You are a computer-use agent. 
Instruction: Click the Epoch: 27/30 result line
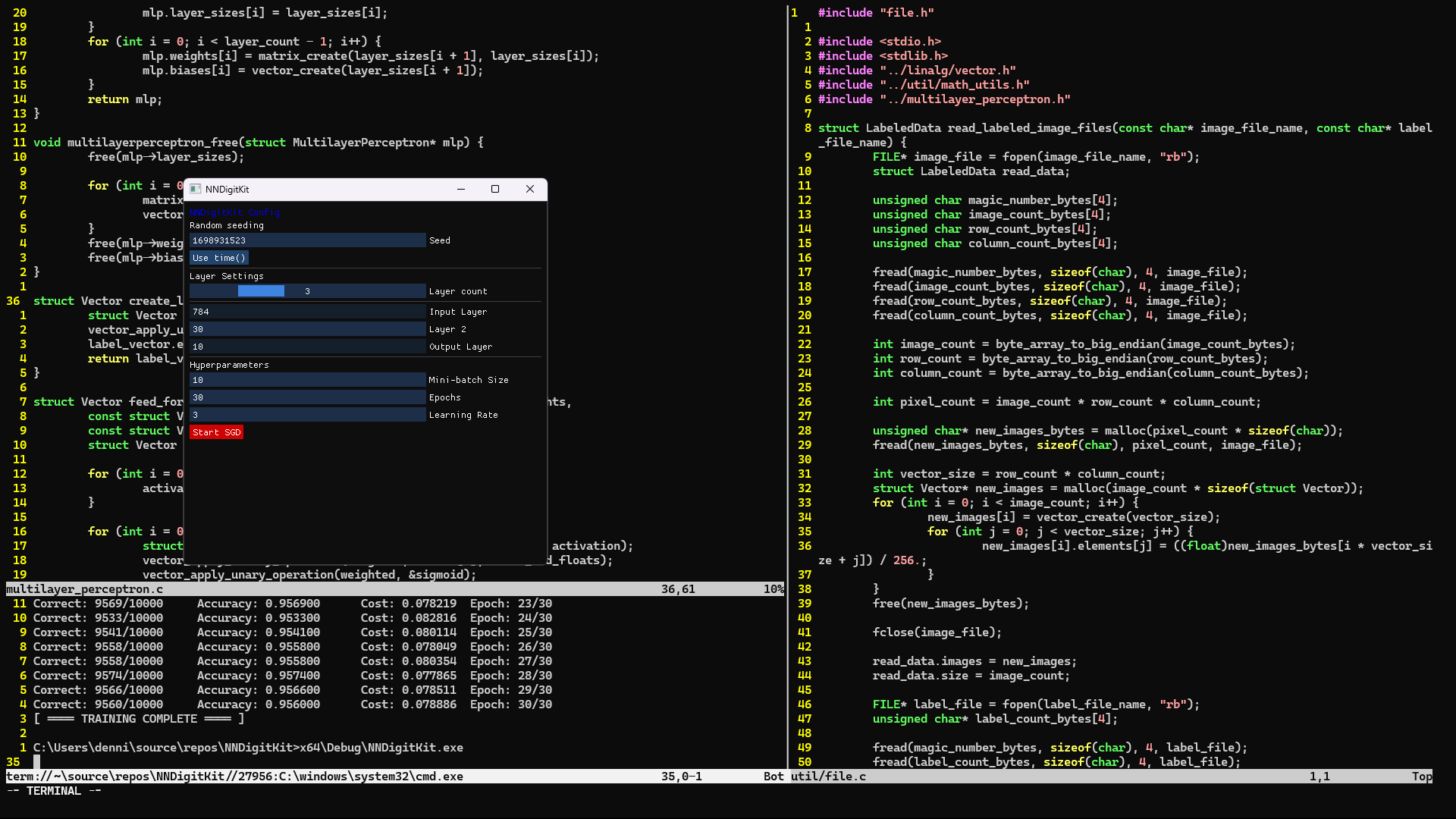293,661
